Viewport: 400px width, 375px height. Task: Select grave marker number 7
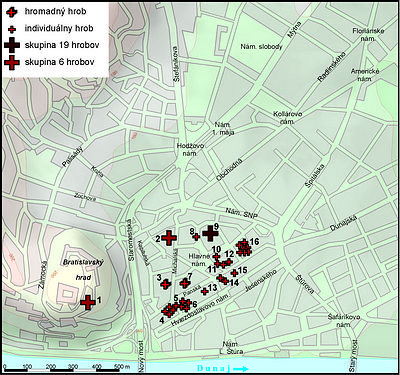184,283
